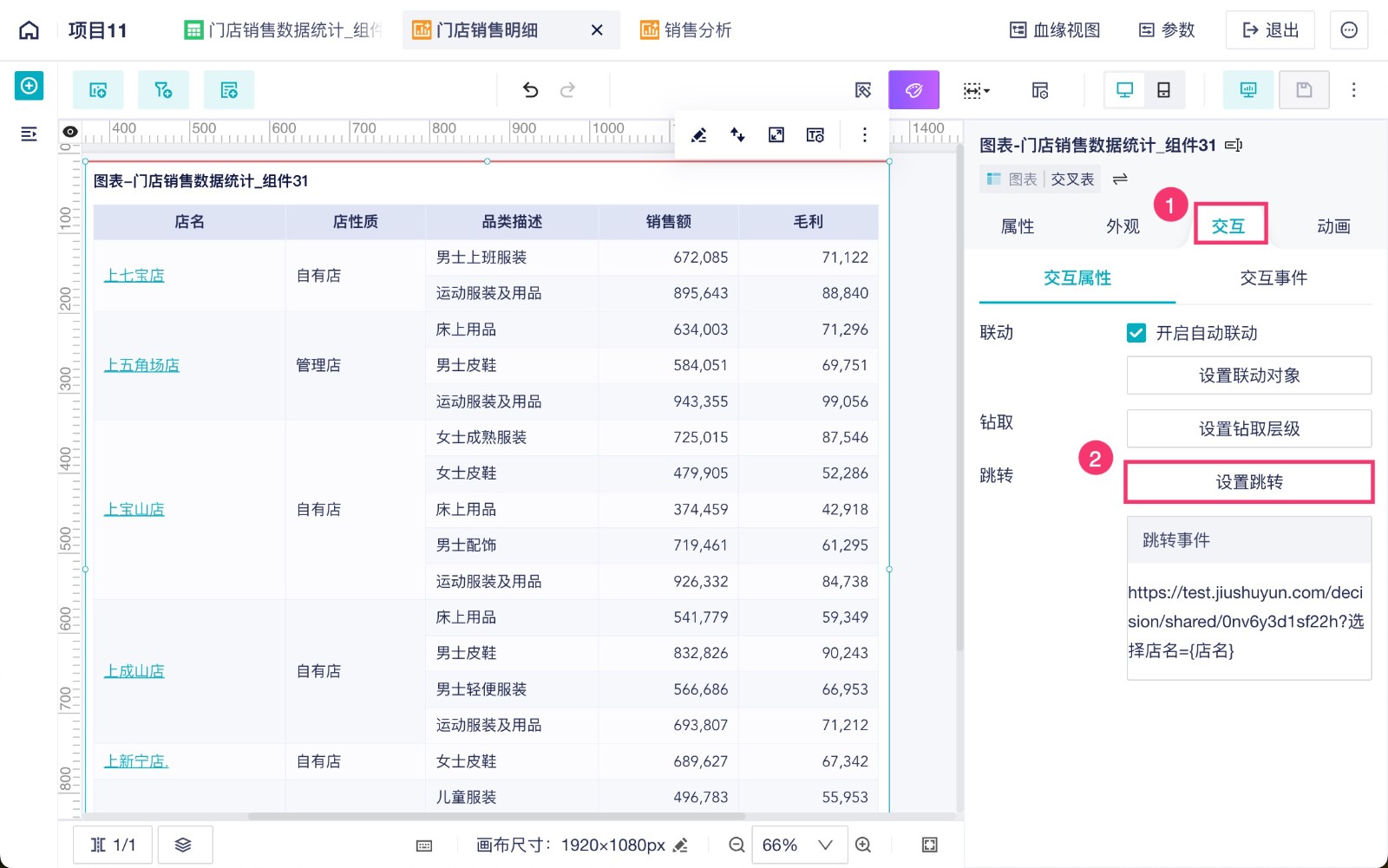The width and height of the screenshot is (1388, 868).
Task: Click the 1/1 page indicator button
Action: [113, 845]
